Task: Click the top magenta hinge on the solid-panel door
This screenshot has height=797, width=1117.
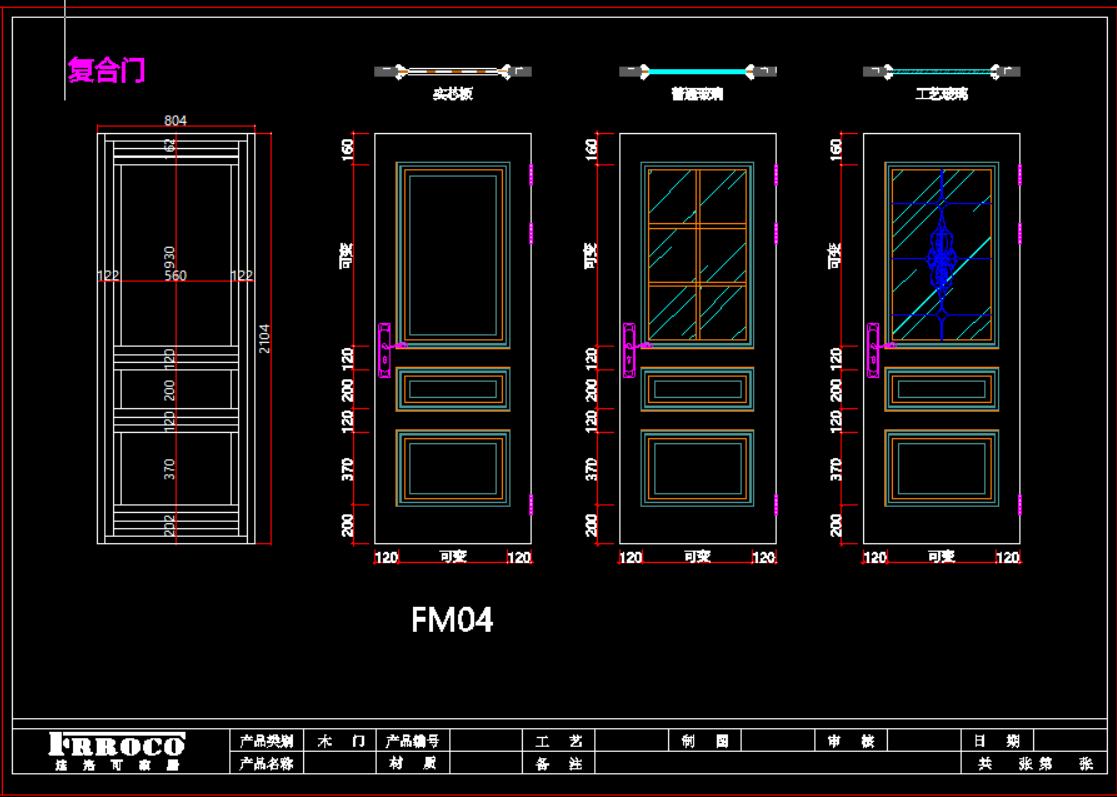Action: (532, 175)
